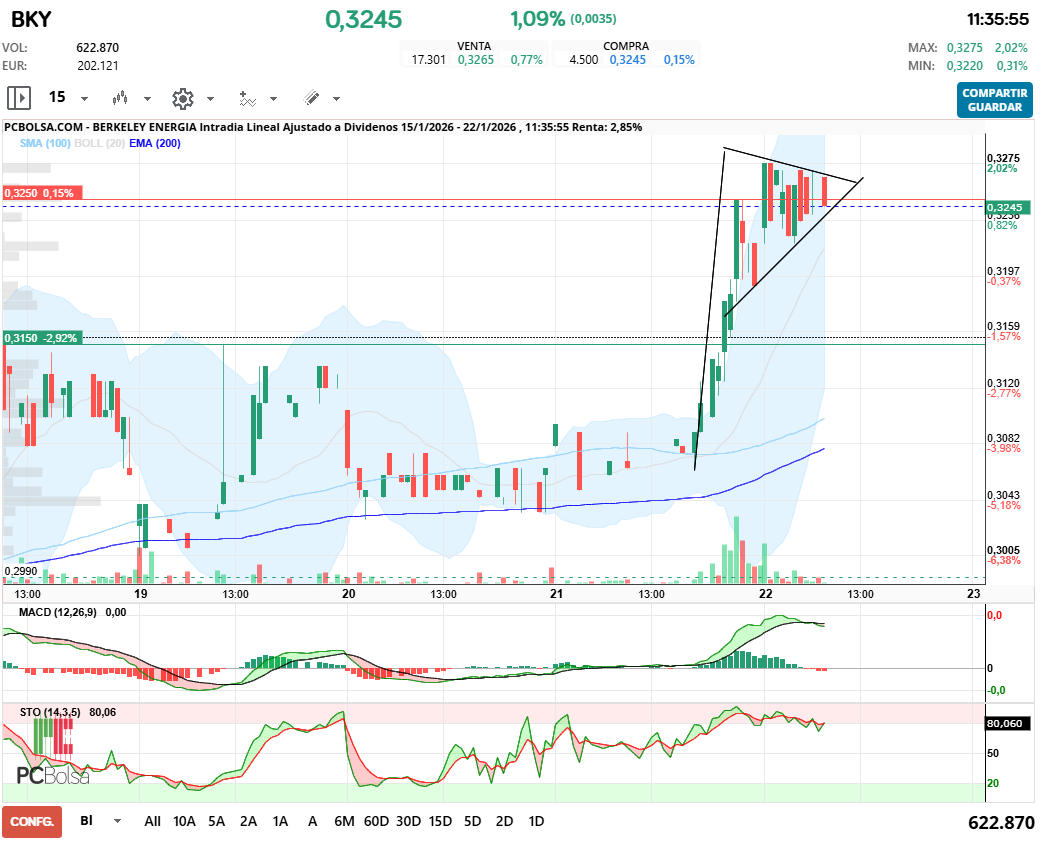Switch to the 1D time range

536,821
